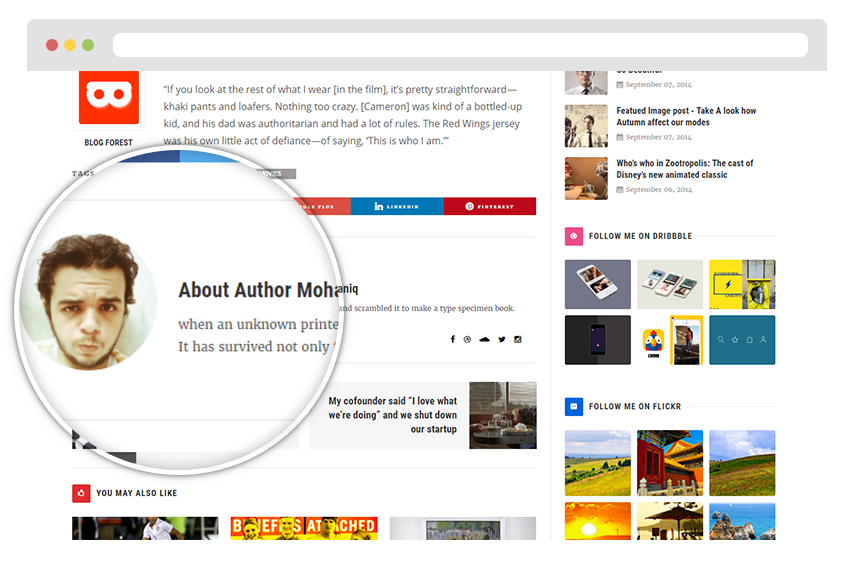858x562 pixels.
Task: Open Dribbble shot with three app phones
Action: pyautogui.click(x=670, y=285)
